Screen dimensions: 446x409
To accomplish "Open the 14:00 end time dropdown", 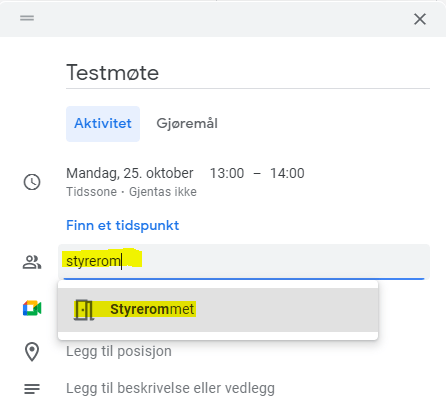I will point(287,173).
